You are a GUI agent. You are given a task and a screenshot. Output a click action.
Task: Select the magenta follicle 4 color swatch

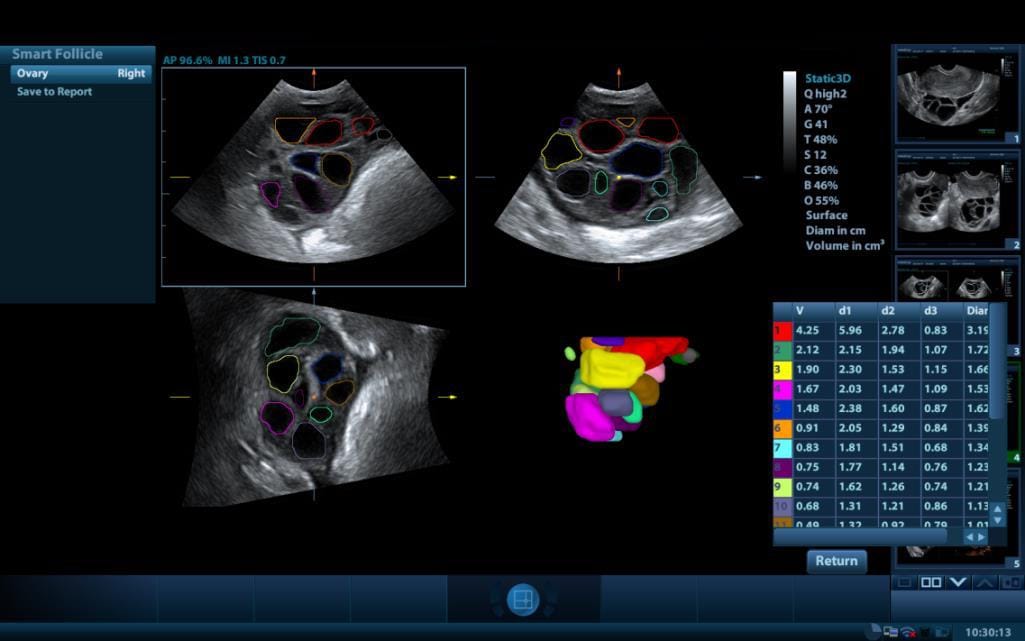(782, 389)
